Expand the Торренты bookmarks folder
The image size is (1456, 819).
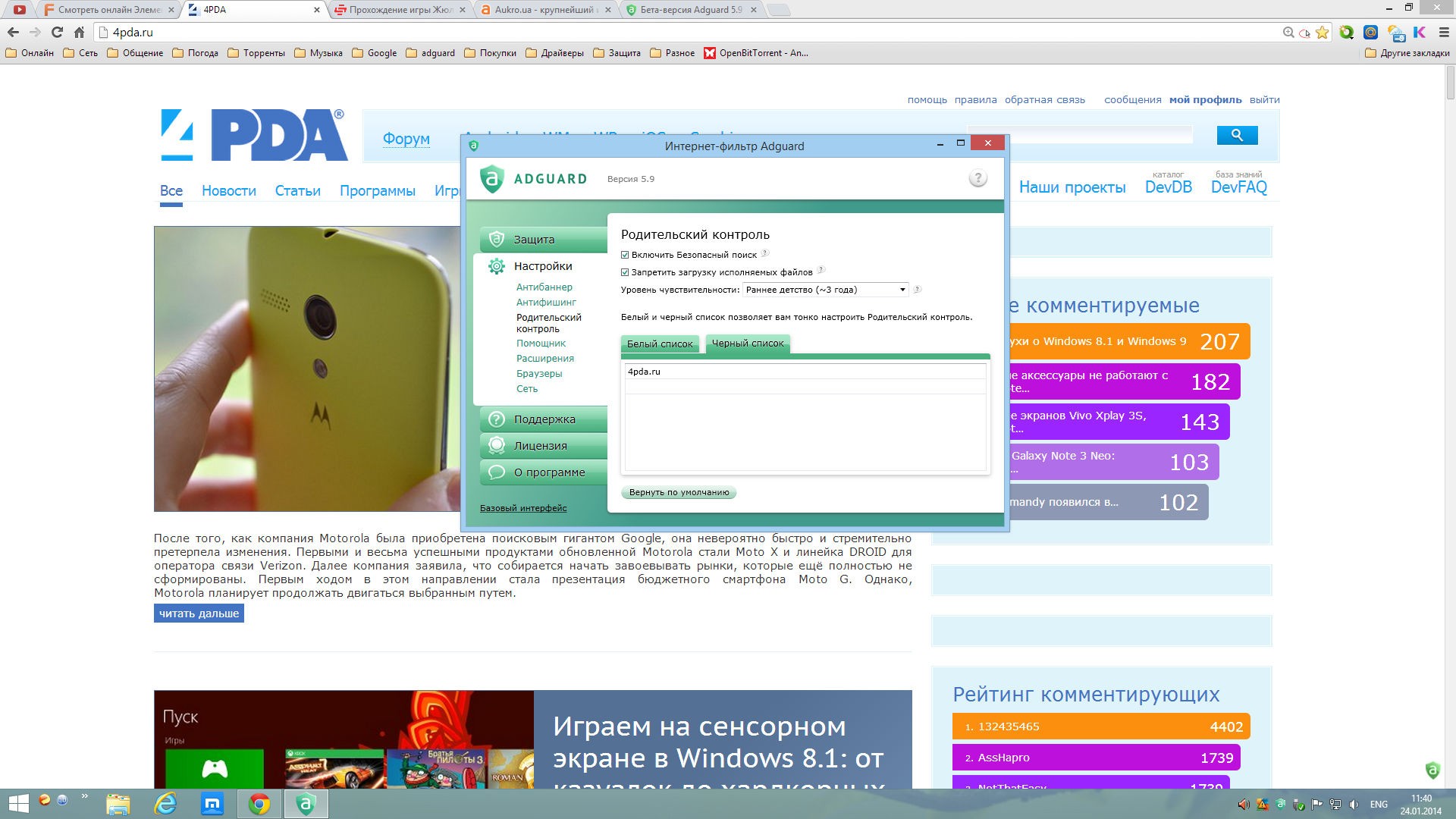point(256,53)
